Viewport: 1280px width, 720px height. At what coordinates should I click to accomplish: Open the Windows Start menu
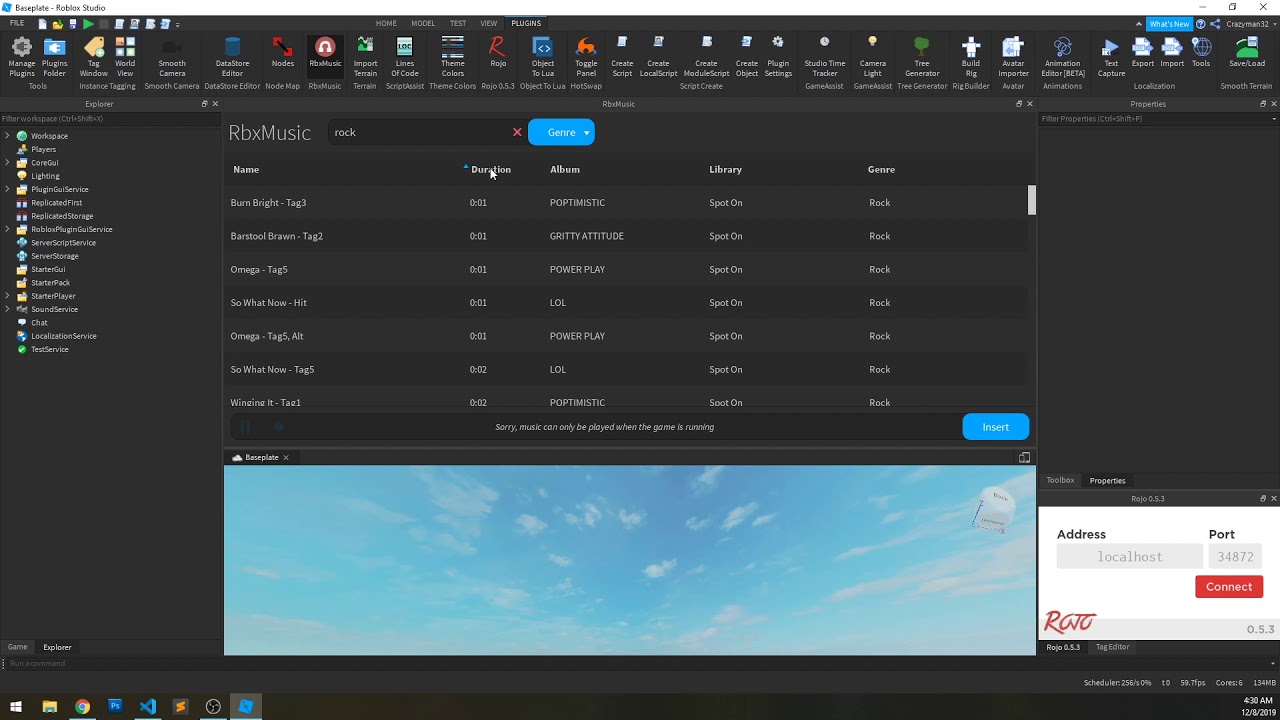[16, 706]
